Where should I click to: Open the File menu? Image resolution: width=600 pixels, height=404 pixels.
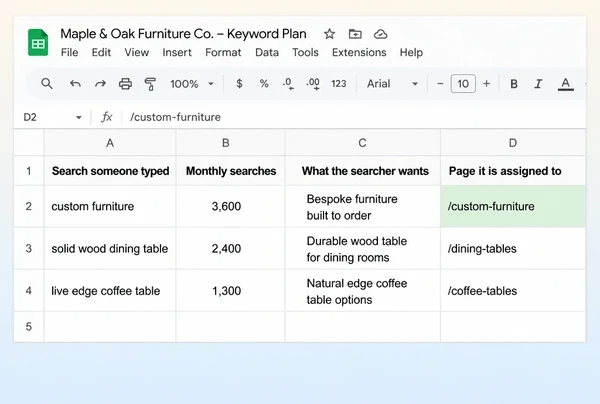[x=70, y=52]
